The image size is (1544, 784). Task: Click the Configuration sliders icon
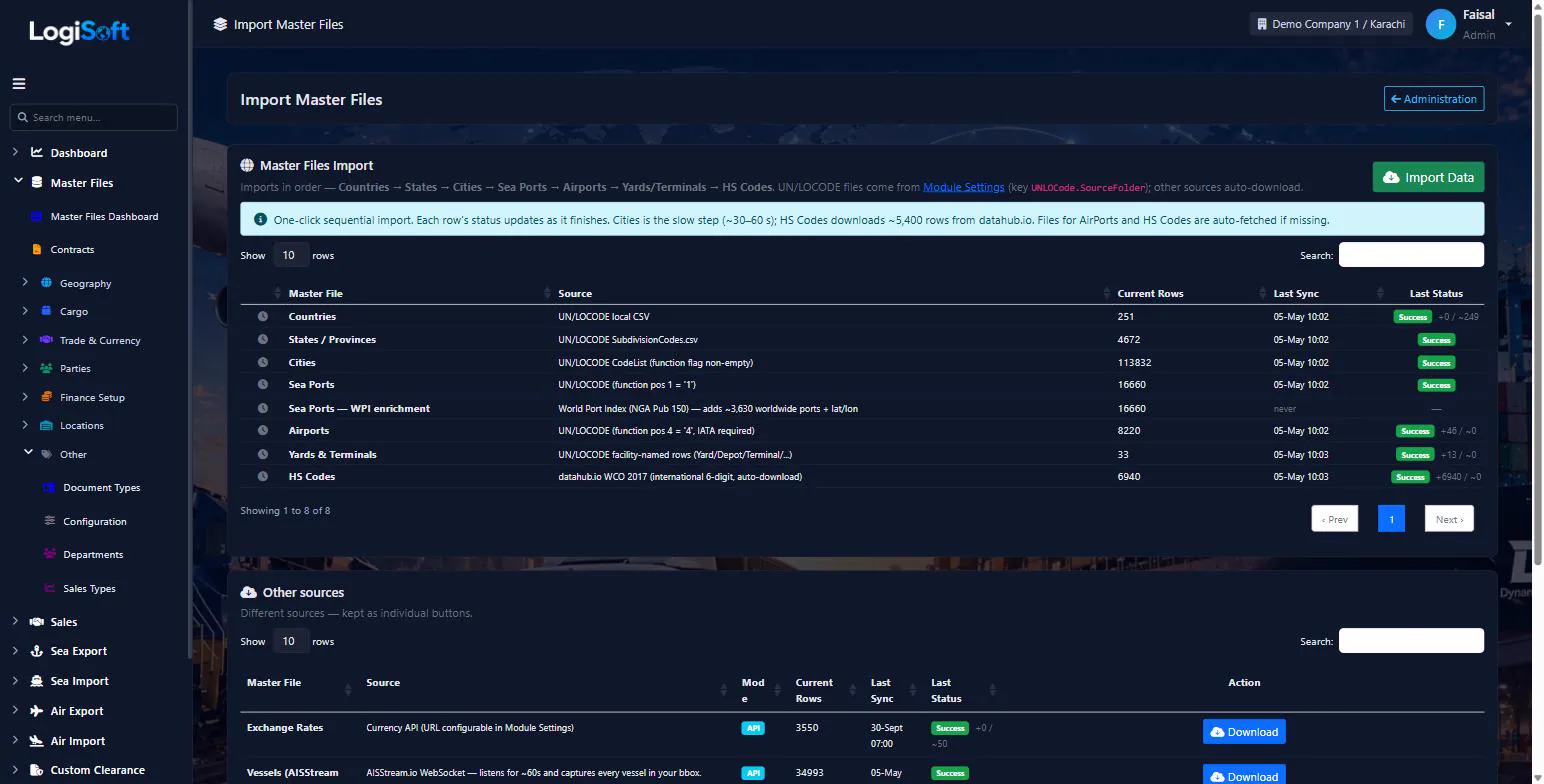[49, 521]
